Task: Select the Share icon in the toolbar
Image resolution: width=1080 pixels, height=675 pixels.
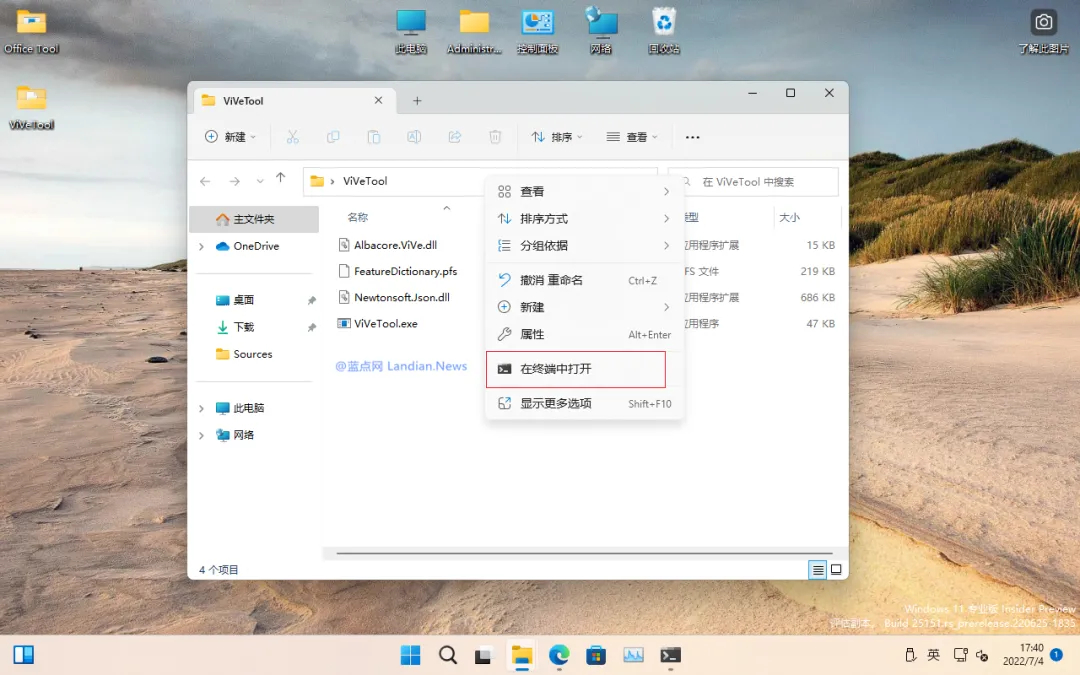Action: click(x=455, y=137)
